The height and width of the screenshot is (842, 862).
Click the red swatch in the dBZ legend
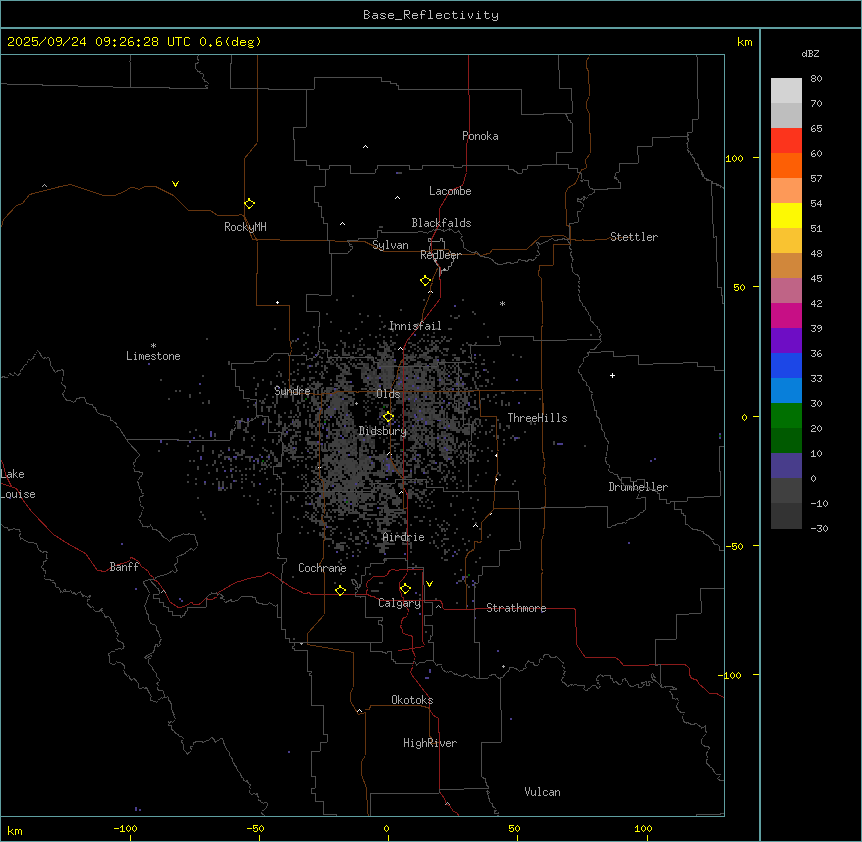(x=786, y=141)
